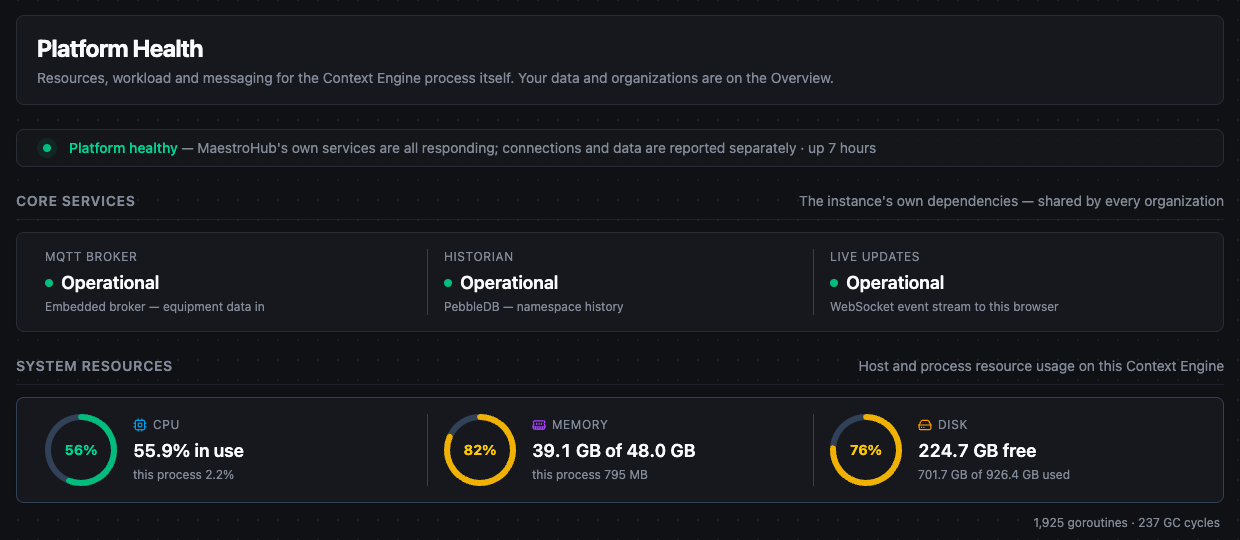Click '39.1 GB of 48.0 GB' value
Image resolution: width=1240 pixels, height=540 pixels.
[x=614, y=451]
